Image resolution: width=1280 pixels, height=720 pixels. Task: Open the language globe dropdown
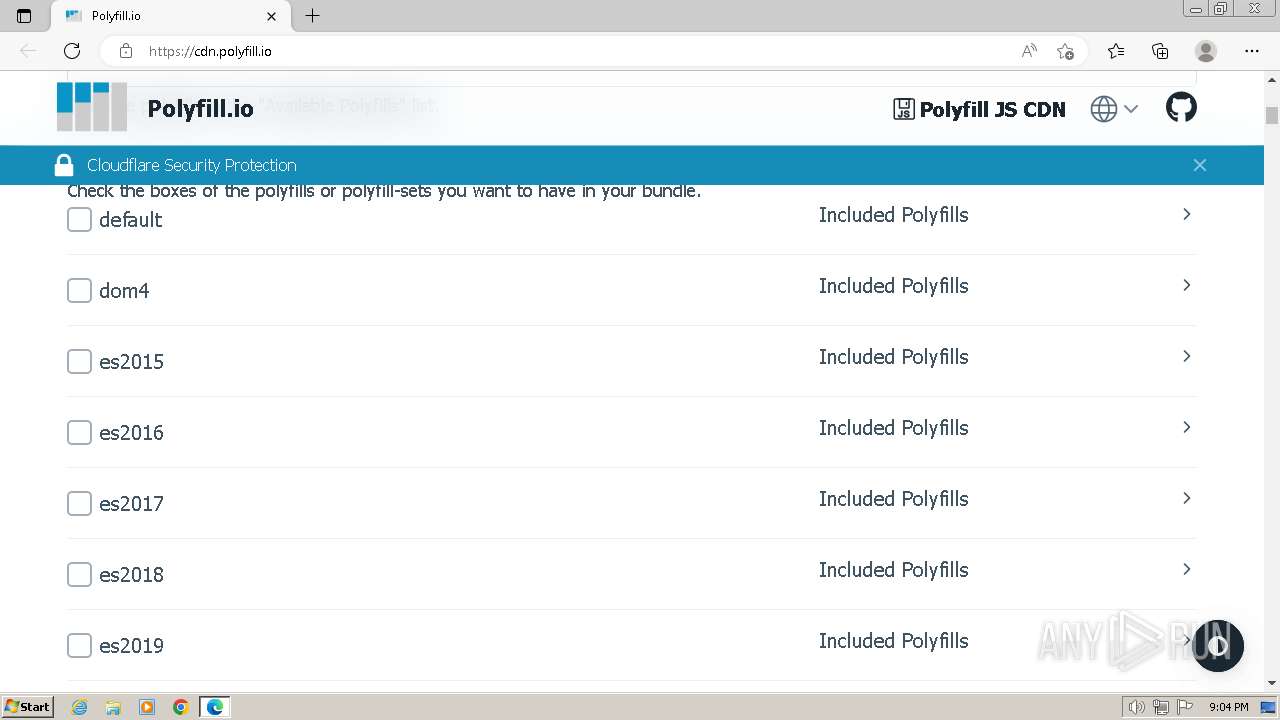tap(1114, 109)
